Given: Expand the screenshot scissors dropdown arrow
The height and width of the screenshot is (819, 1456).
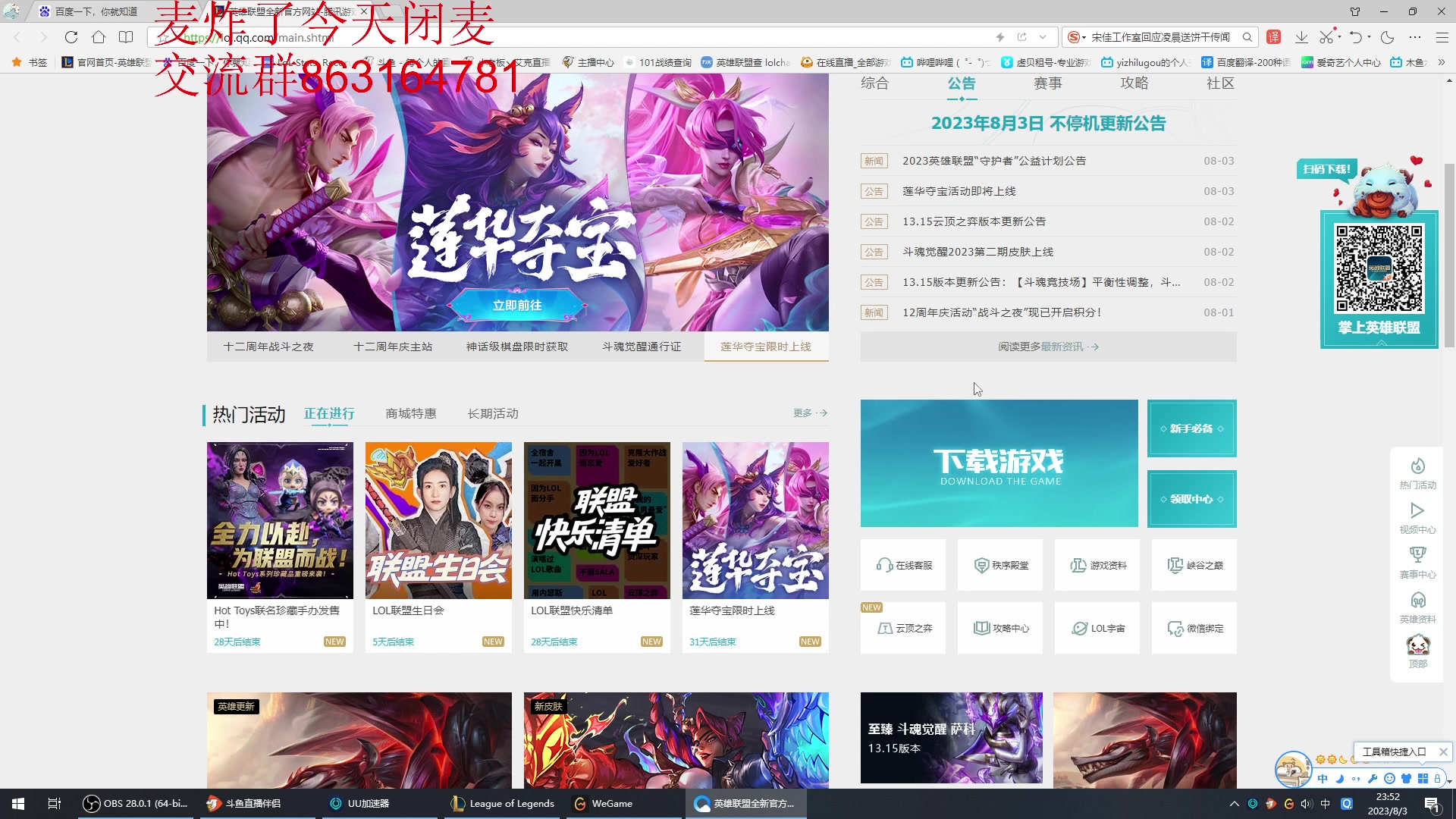Looking at the screenshot, I should click(x=1339, y=36).
